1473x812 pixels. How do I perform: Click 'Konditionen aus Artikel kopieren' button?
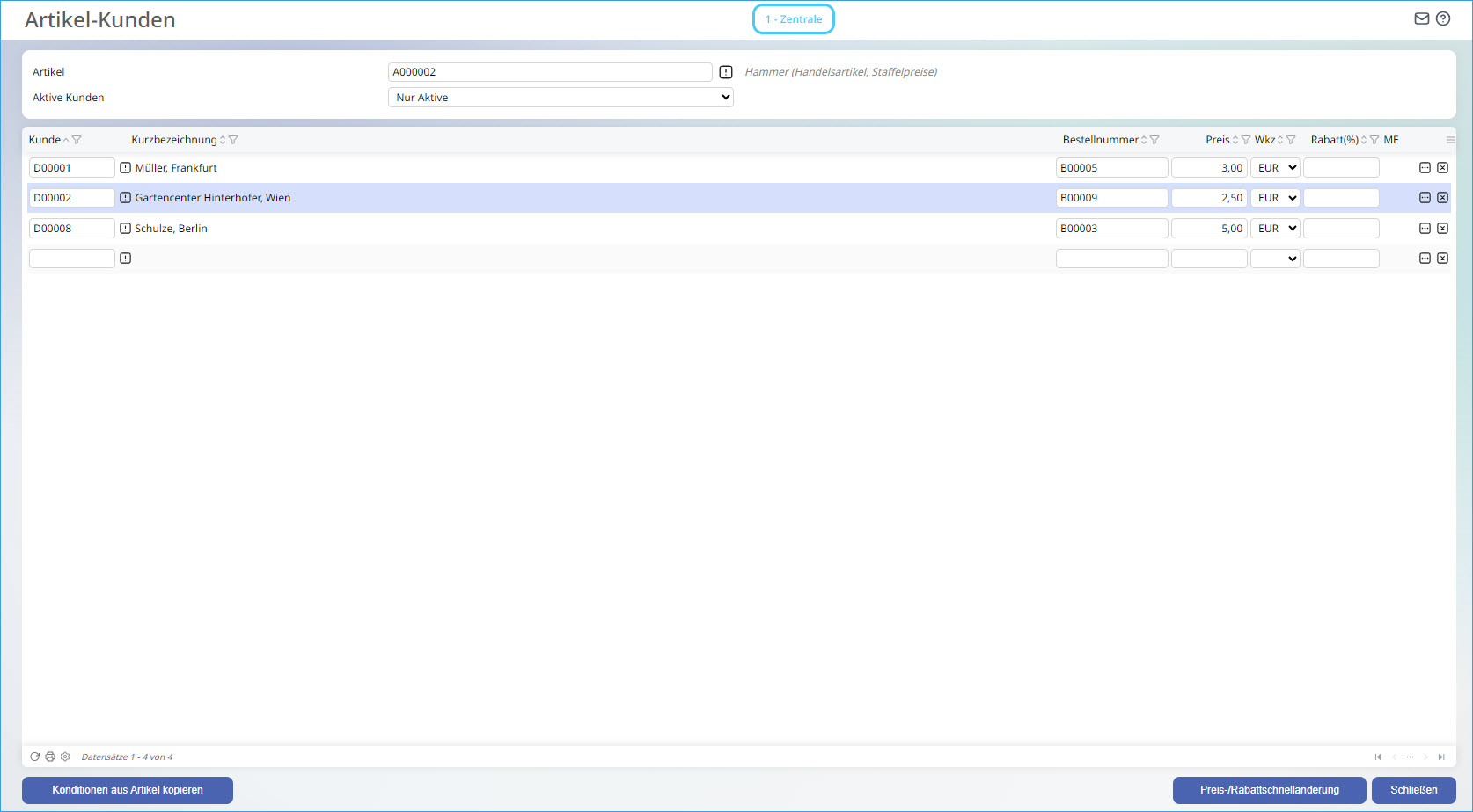tap(128, 790)
